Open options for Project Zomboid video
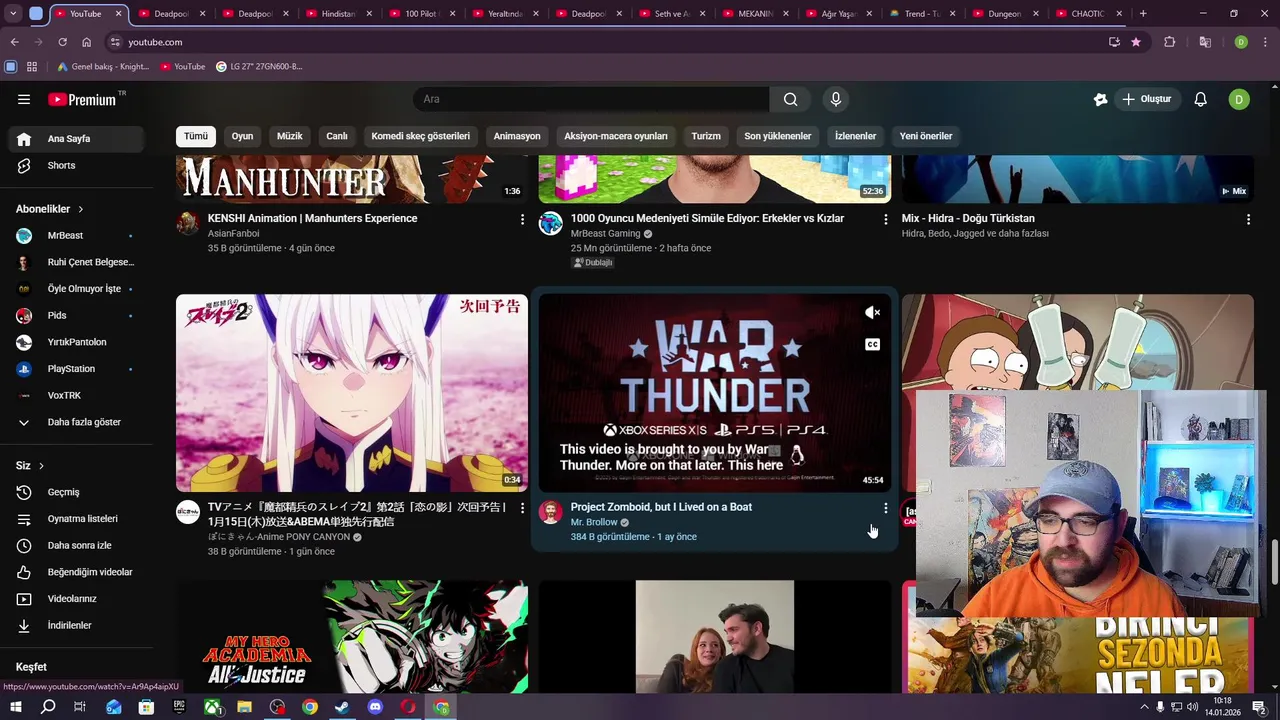 [885, 508]
